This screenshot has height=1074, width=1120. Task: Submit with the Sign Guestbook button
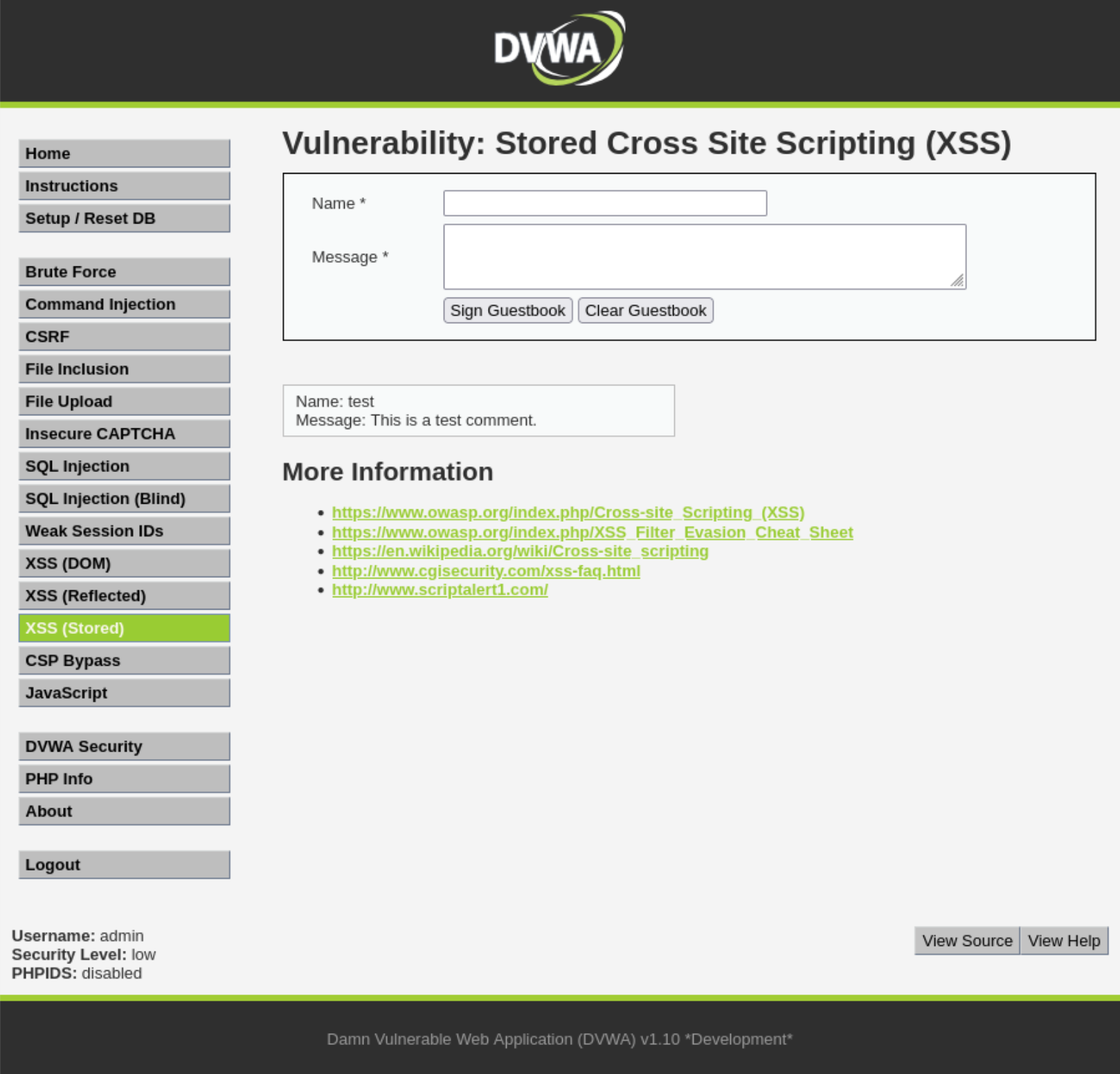[508, 311]
